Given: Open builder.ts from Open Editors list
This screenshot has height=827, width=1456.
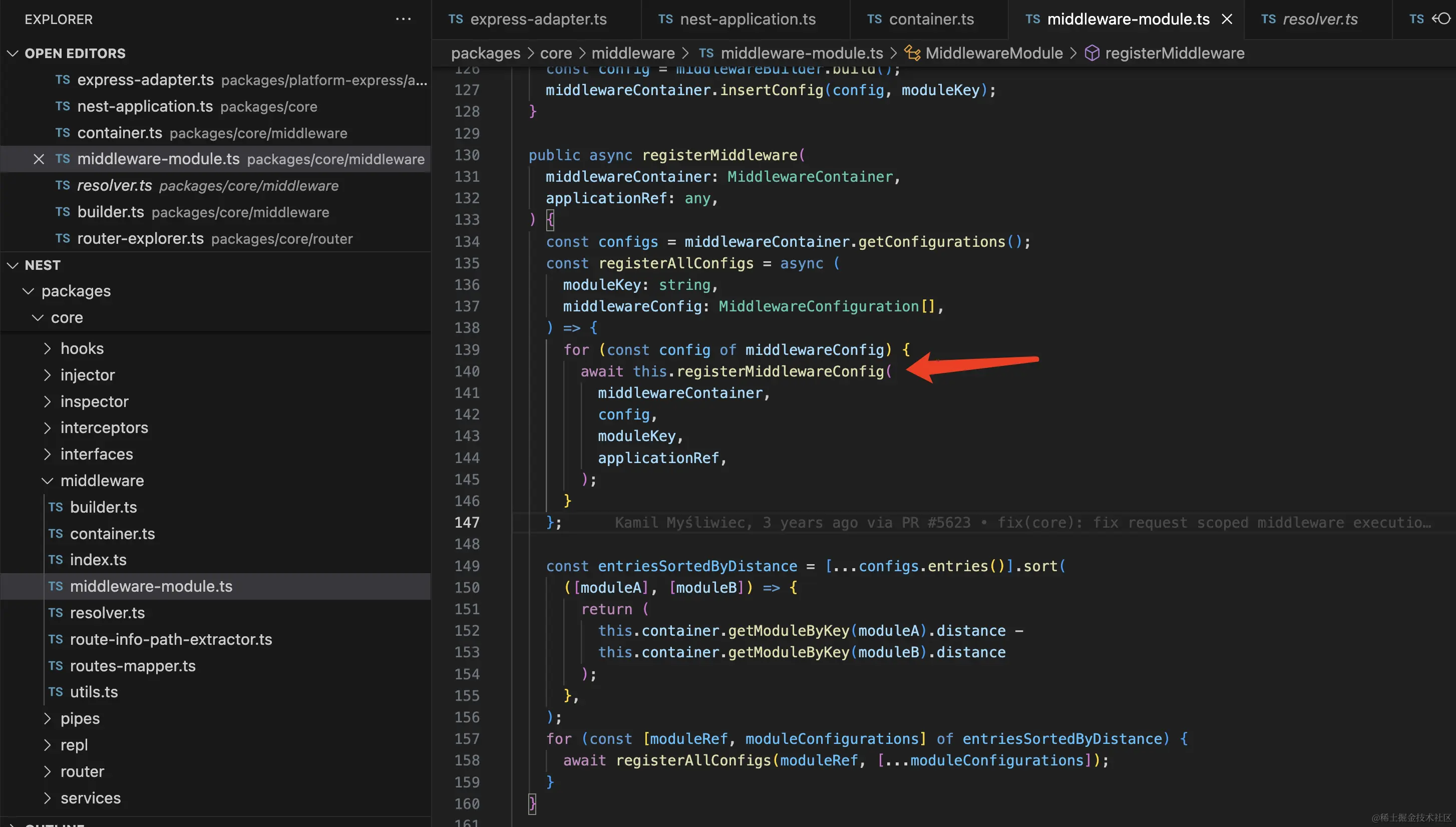Looking at the screenshot, I should [216, 212].
